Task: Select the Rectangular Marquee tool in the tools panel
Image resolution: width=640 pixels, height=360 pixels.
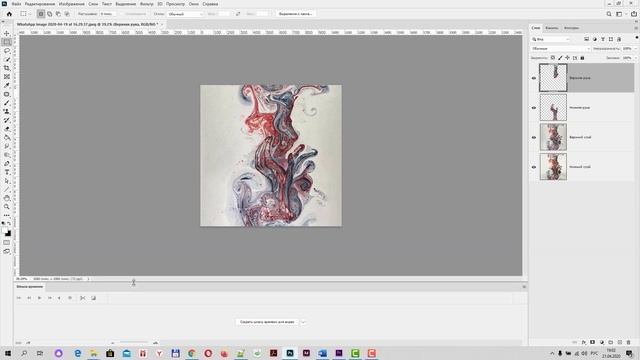Action: click(x=7, y=42)
